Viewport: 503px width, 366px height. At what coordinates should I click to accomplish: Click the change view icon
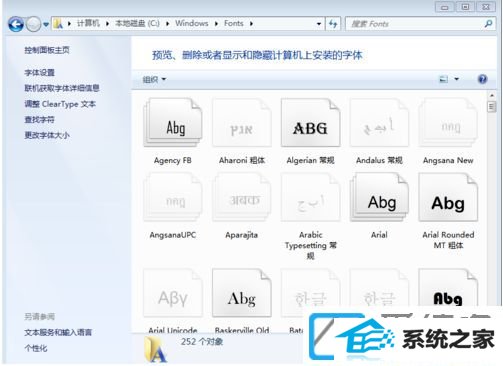point(443,79)
